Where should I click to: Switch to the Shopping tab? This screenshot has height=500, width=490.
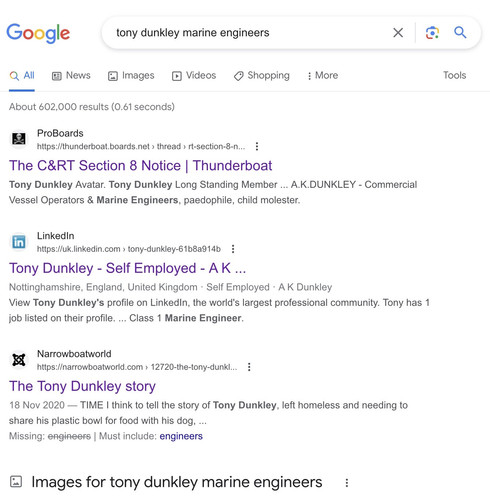pos(262,76)
